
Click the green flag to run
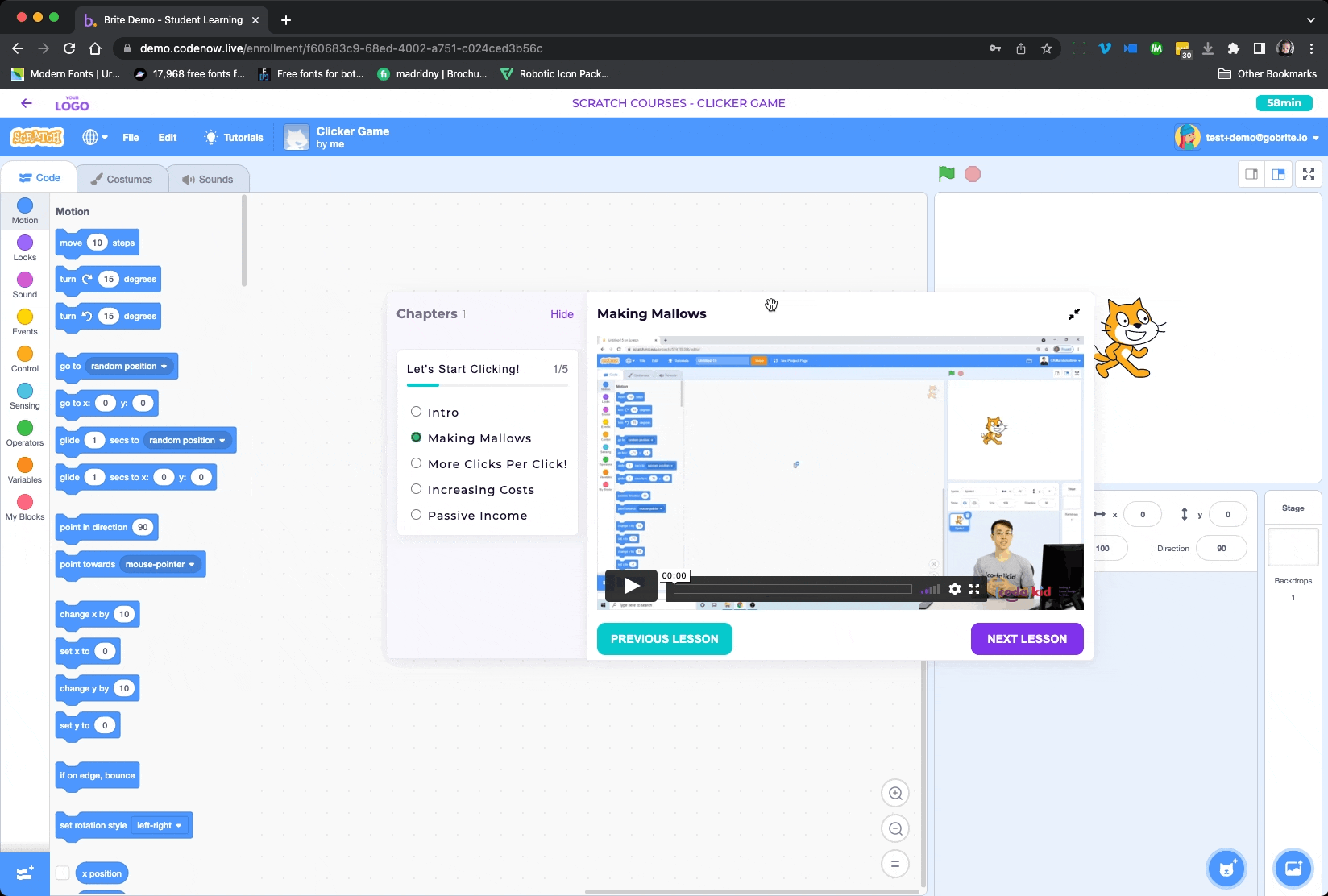tap(946, 174)
